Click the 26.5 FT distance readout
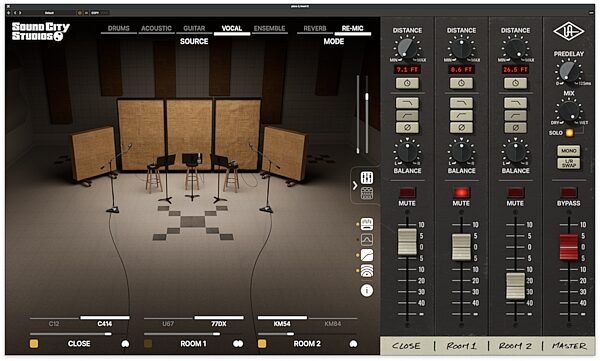Image resolution: width=600 pixels, height=361 pixels. (x=515, y=70)
